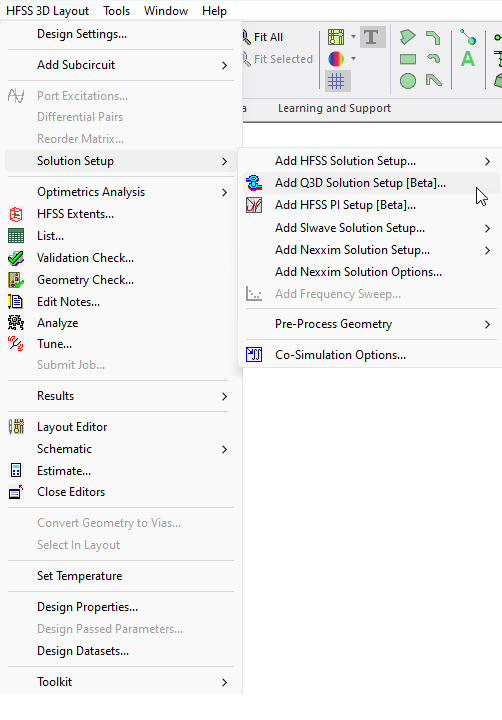Screen dimensions: 502x720
Task: Click the Layout Editor icon
Action: (16, 427)
